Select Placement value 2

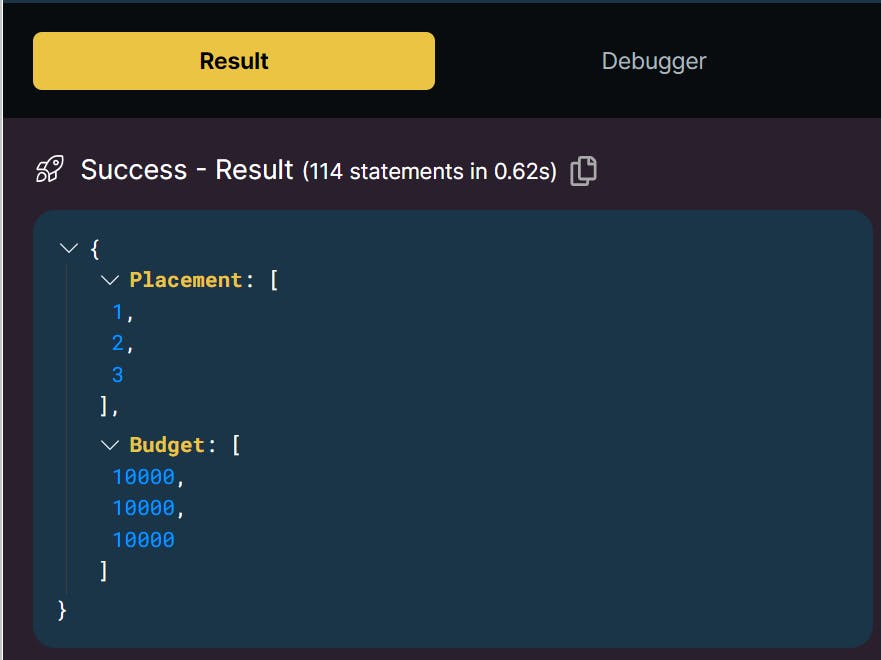117,345
